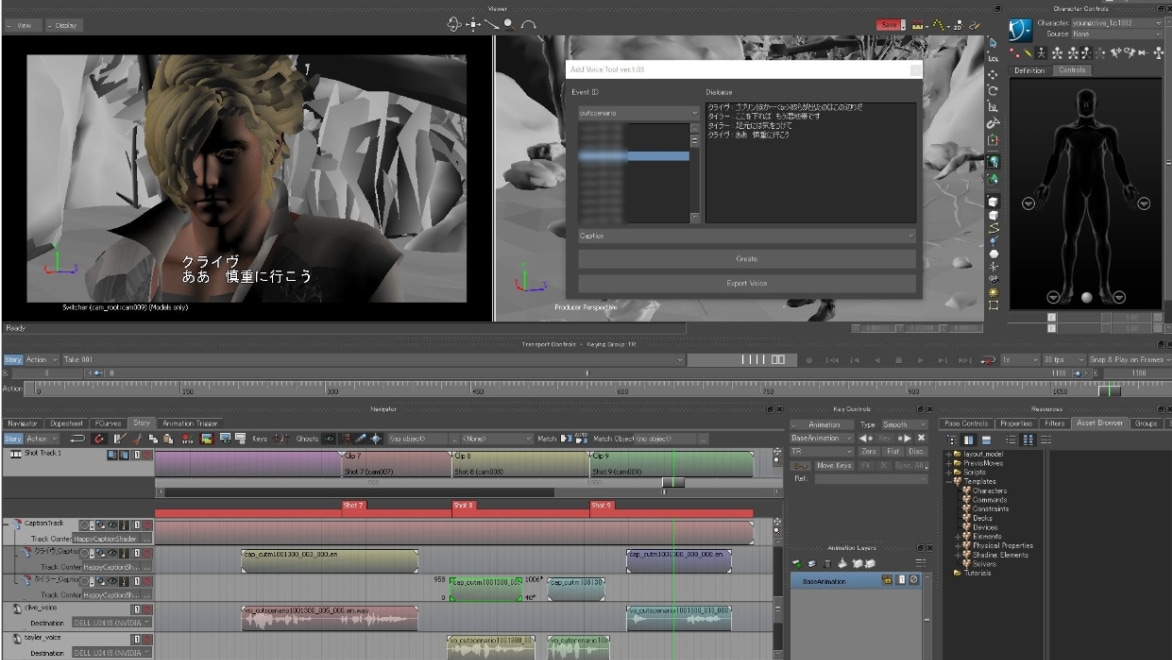Click the play button in Transport Controls
Image resolution: width=1172 pixels, height=660 pixels.
pos(920,359)
